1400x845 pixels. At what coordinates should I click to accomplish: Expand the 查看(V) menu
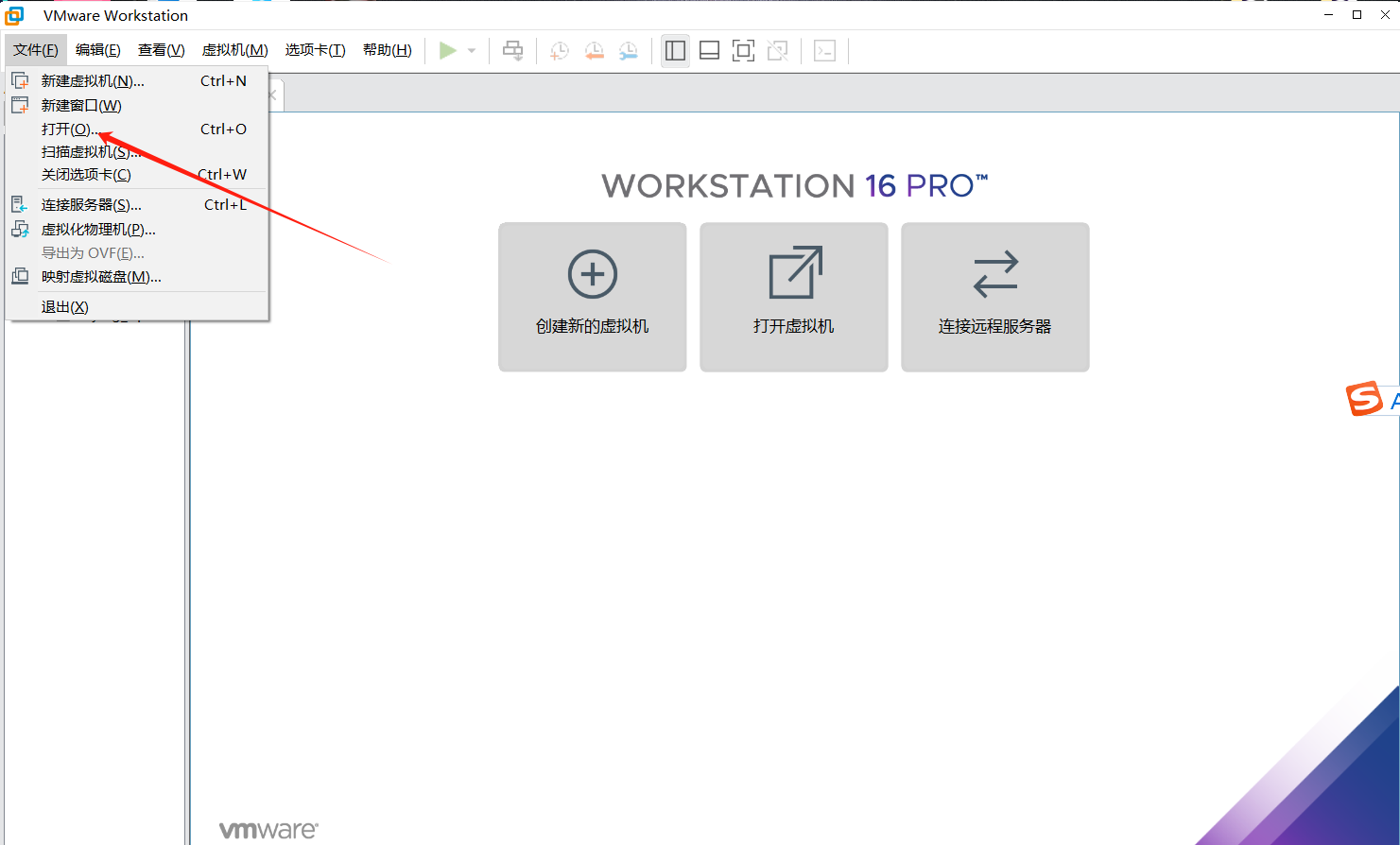[x=162, y=50]
